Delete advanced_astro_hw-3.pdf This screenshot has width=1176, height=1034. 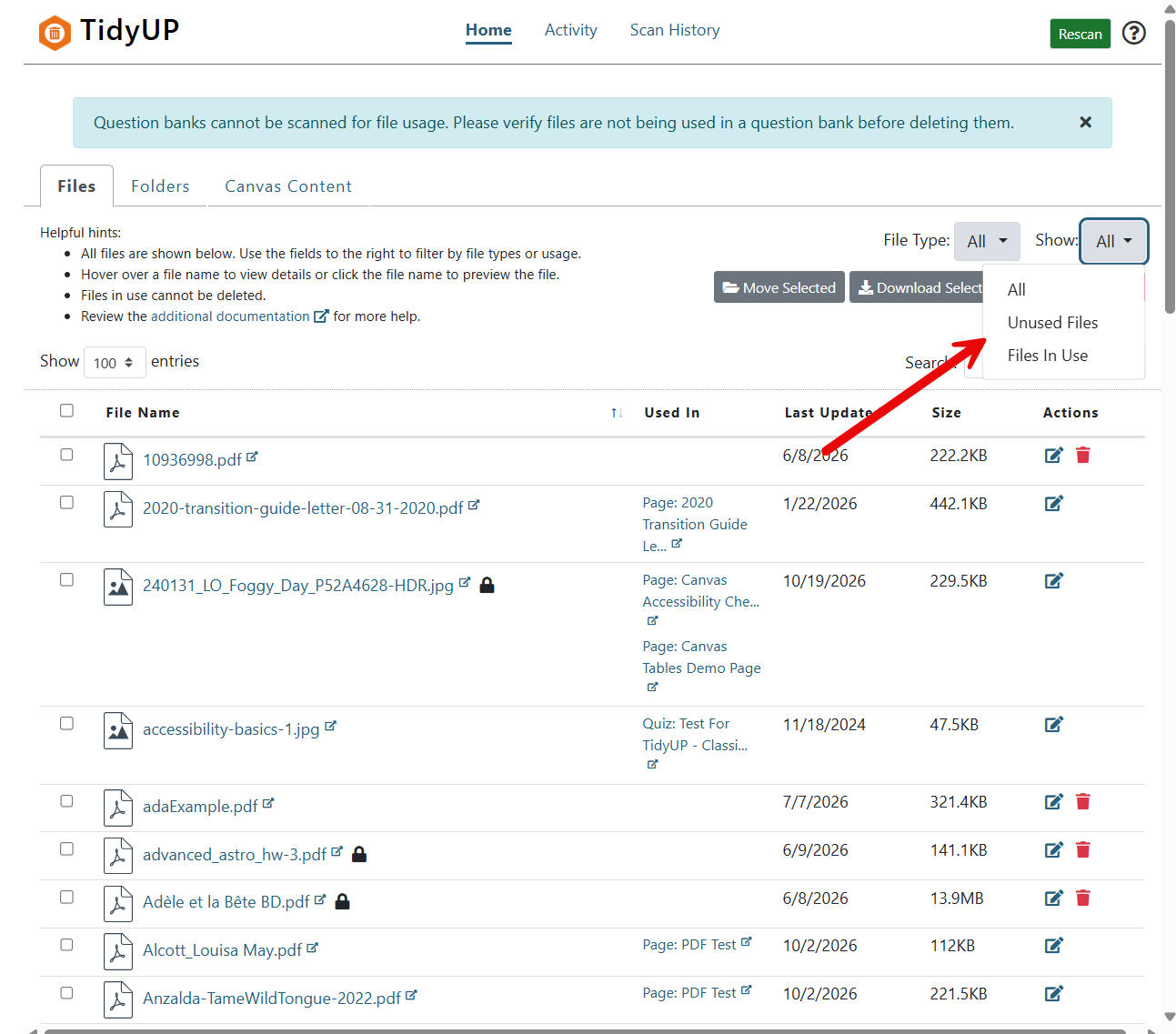pos(1082,850)
